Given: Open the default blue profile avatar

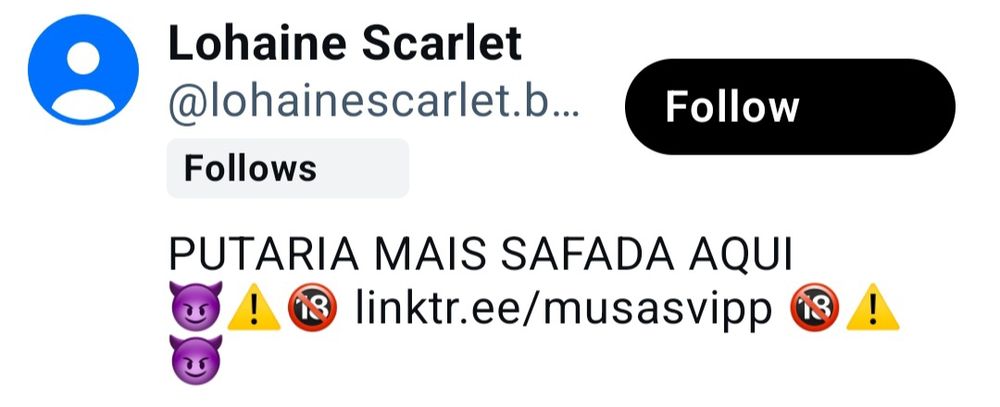Looking at the screenshot, I should pyautogui.click(x=83, y=70).
